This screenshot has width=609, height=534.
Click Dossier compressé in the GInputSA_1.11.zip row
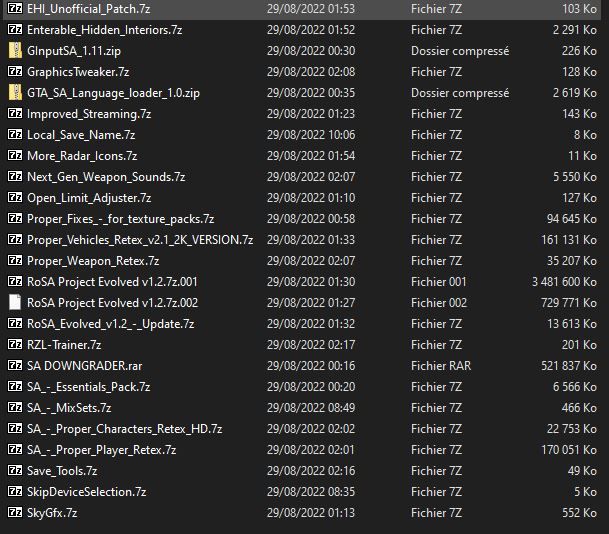(x=460, y=51)
